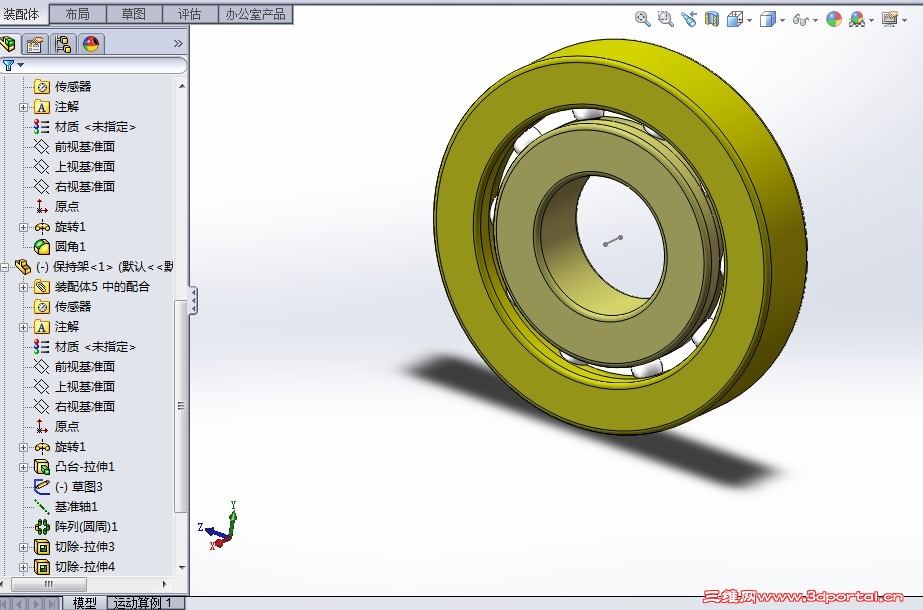Click the tree filter funnel icon
The width and height of the screenshot is (923, 610).
tap(8, 65)
